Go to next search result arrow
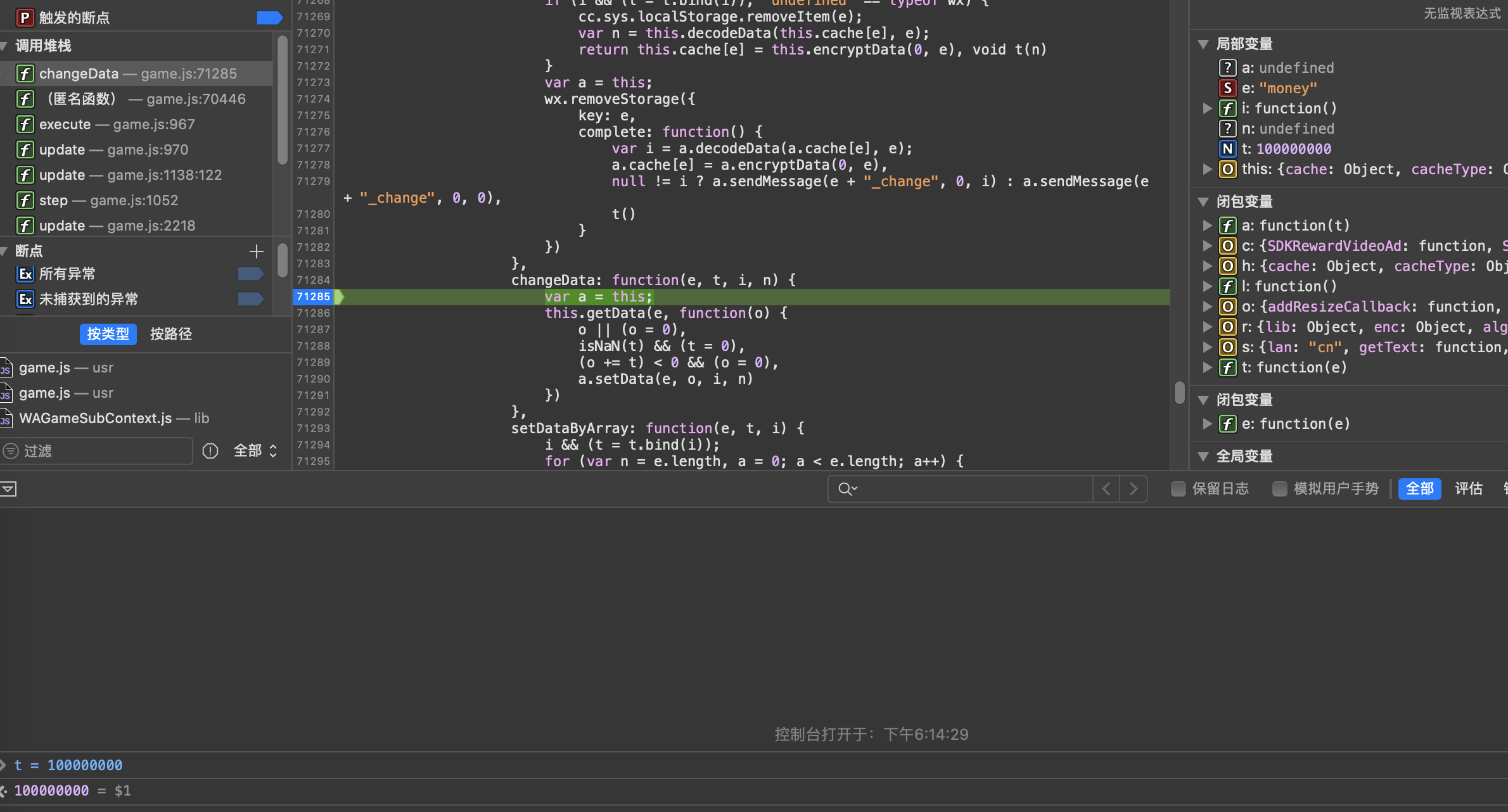Screen dimensions: 1508x812 [x=1134, y=488]
